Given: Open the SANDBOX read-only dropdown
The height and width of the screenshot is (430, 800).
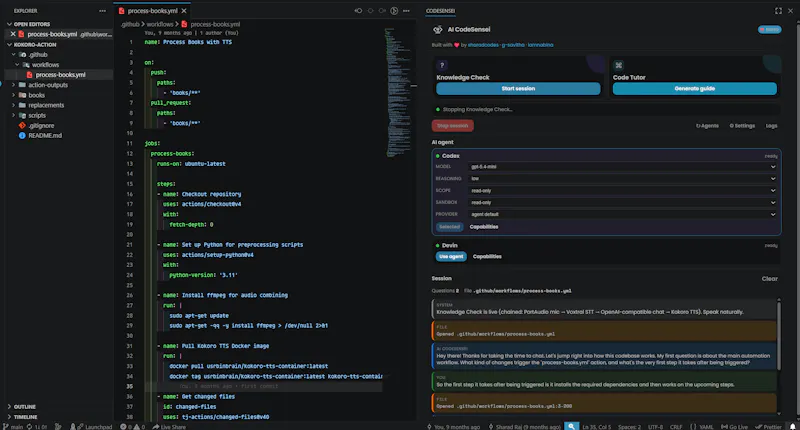Looking at the screenshot, I should [622, 203].
